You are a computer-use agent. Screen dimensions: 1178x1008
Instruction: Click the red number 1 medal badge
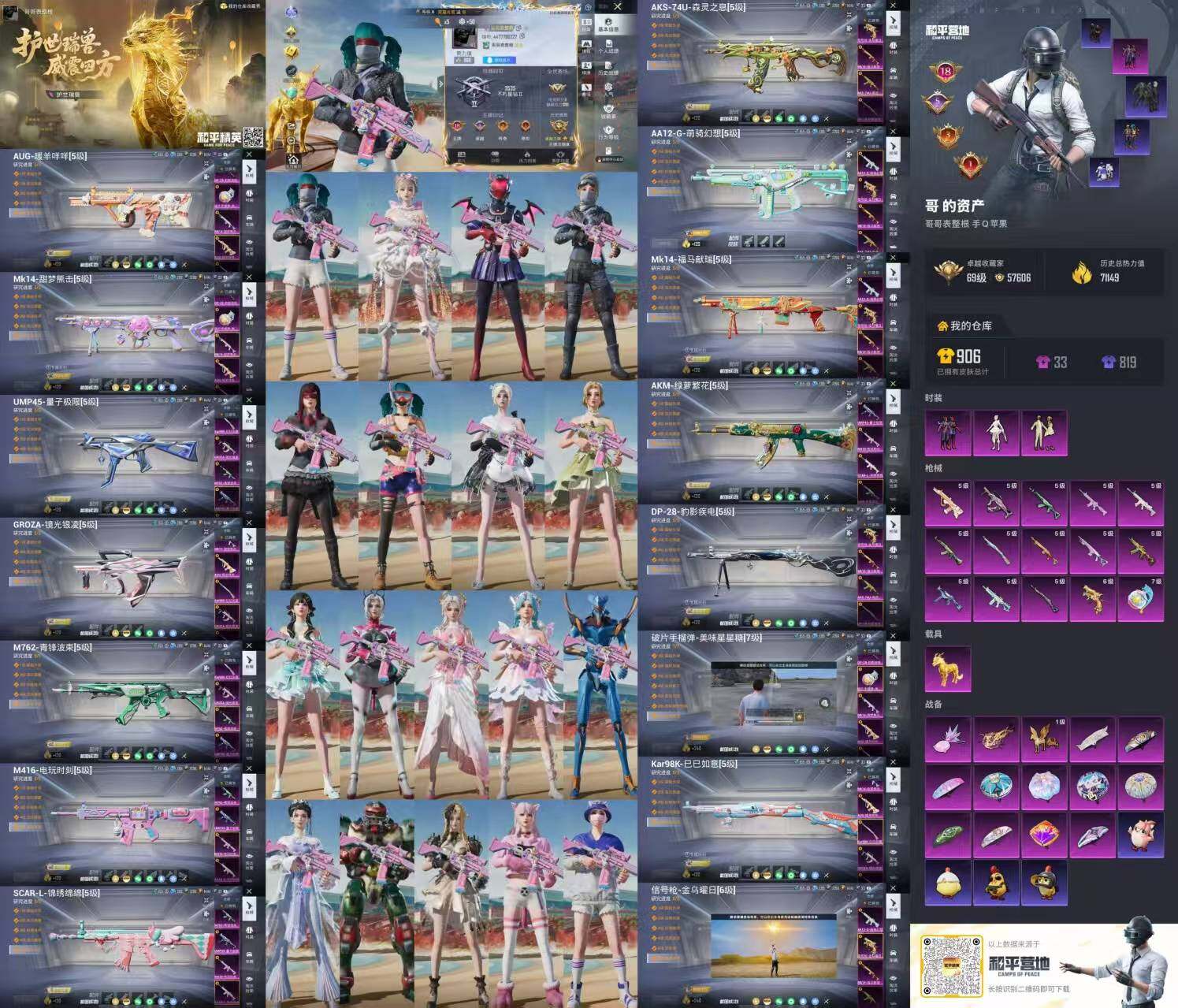tap(971, 165)
